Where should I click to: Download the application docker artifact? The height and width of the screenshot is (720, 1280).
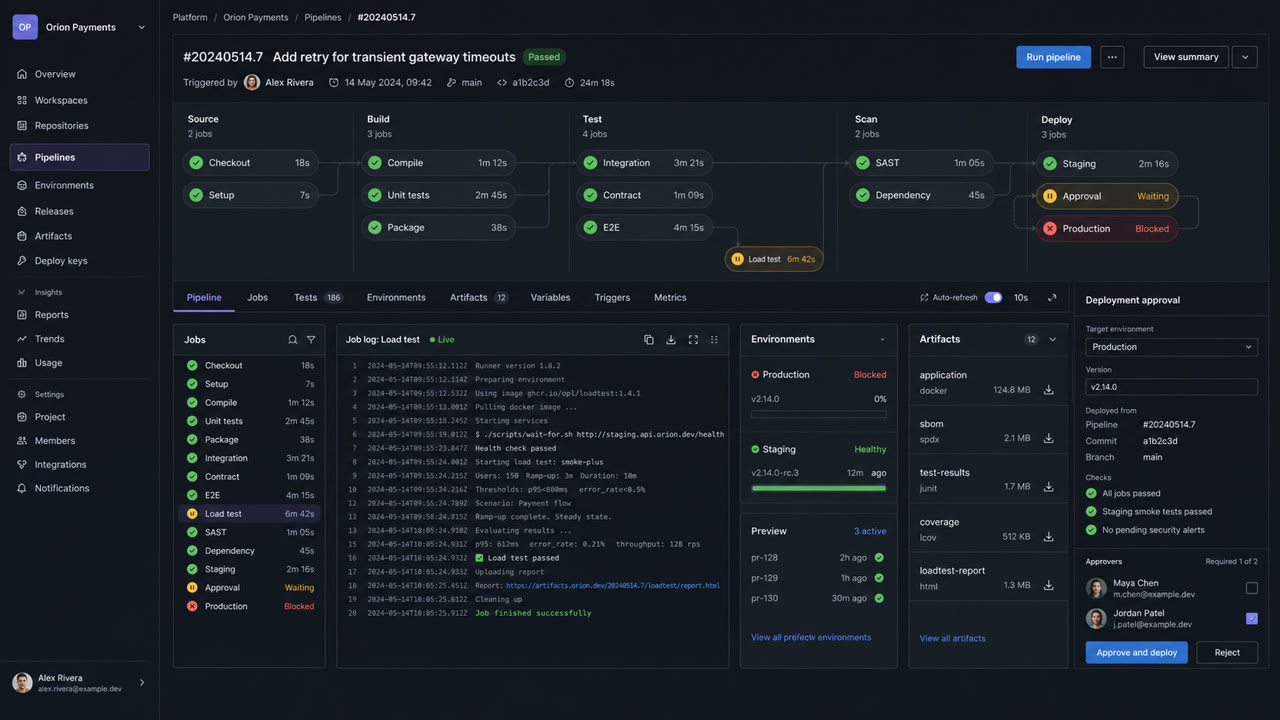1049,390
